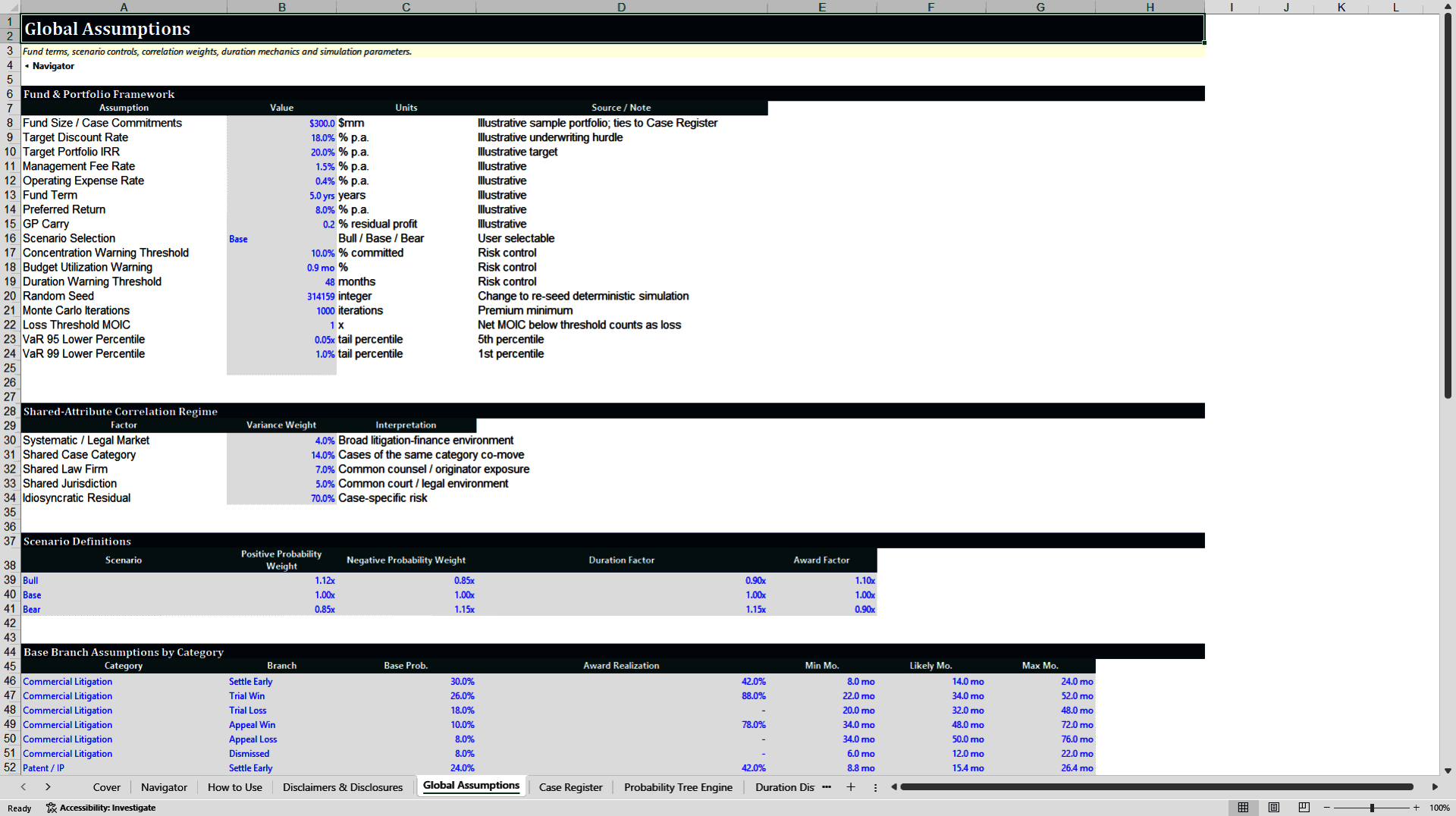Click the zoom in plus button
Image resolution: width=1456 pixels, height=816 pixels.
[1417, 808]
